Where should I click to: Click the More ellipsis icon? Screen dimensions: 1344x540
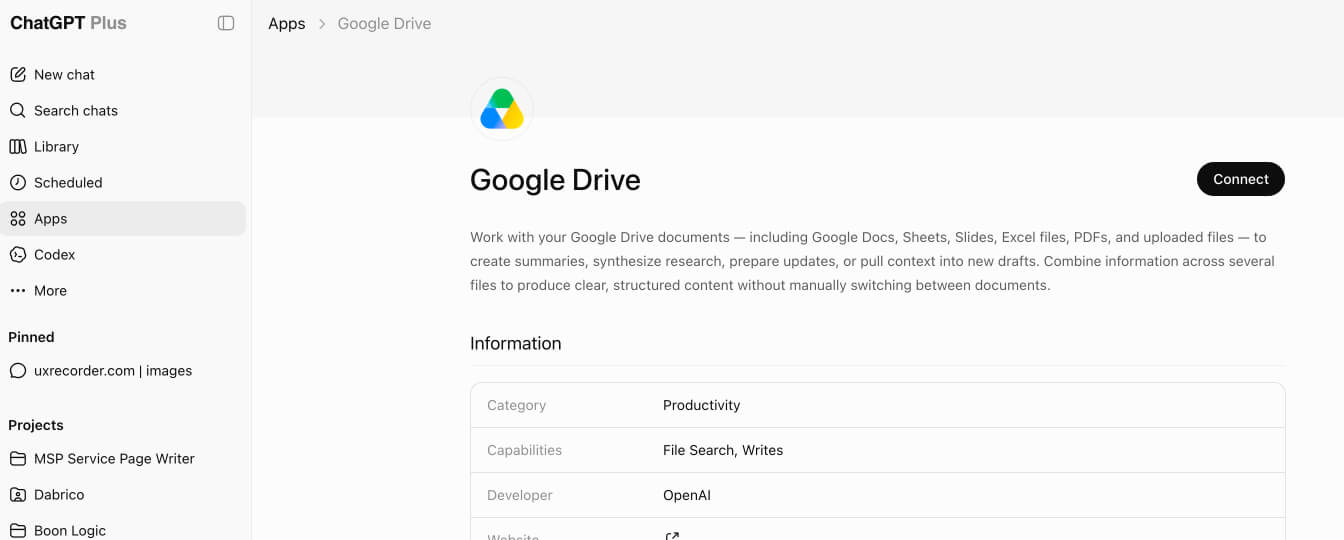pos(18,290)
